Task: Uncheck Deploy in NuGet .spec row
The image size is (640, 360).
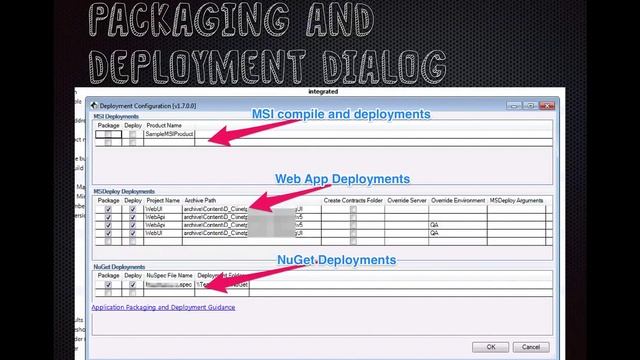Action: pos(133,284)
